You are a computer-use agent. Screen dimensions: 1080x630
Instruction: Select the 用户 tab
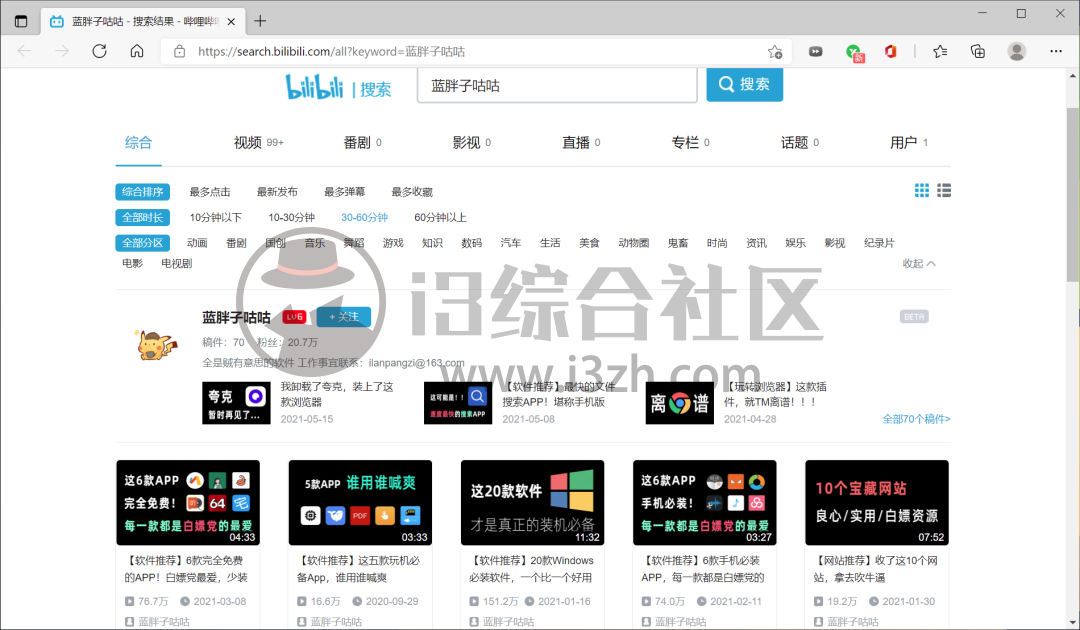click(908, 143)
